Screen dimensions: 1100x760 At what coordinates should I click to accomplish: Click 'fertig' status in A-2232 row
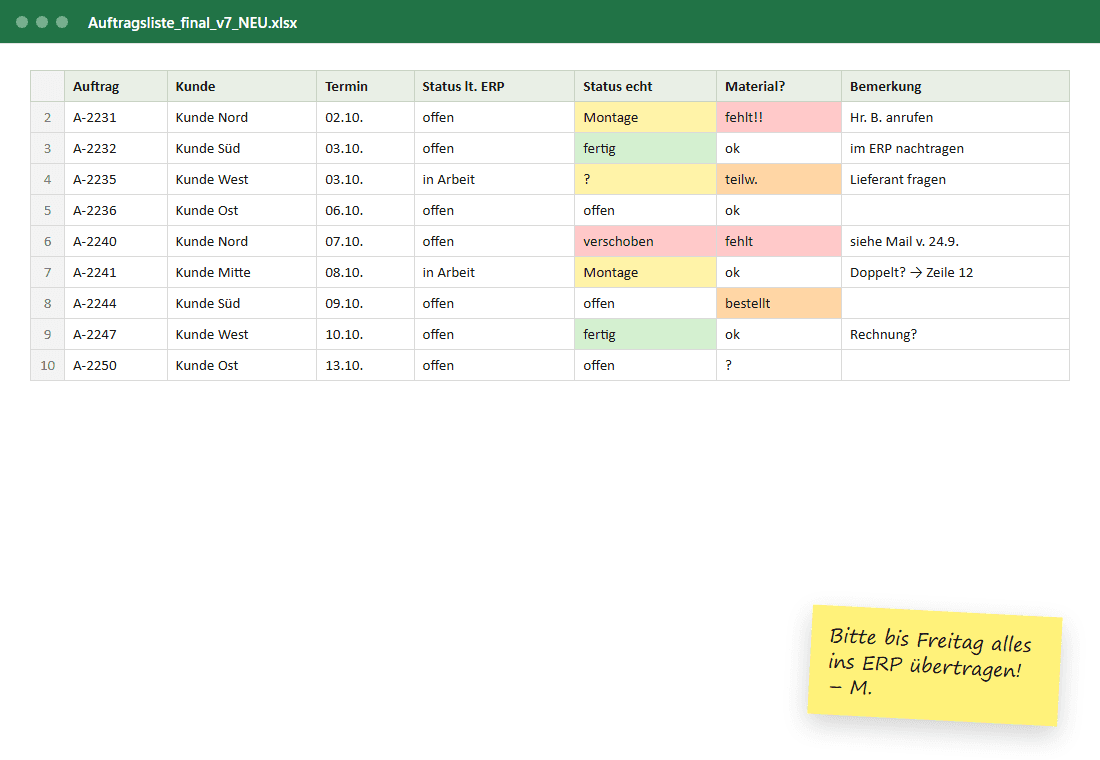(x=645, y=148)
